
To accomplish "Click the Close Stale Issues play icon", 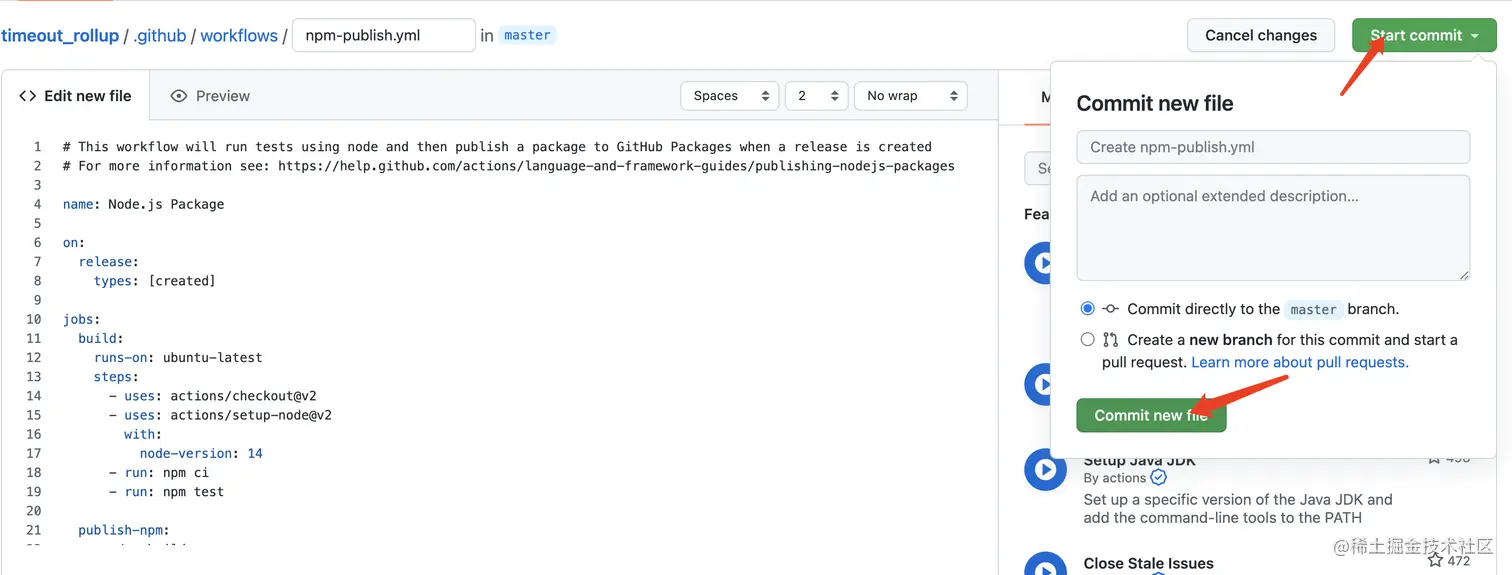I will coord(1045,565).
